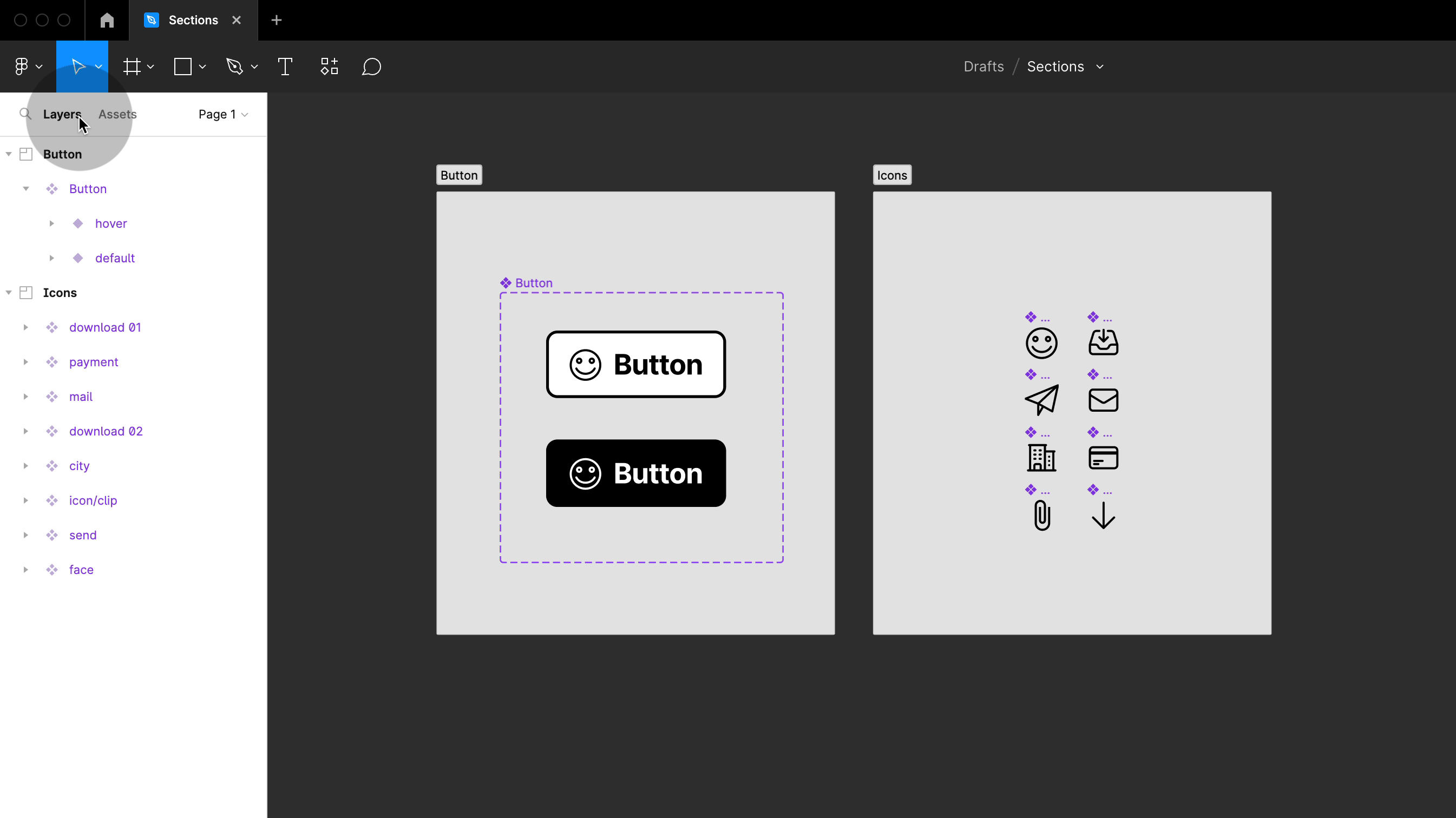Select the Component inspector tool
Image resolution: width=1456 pixels, height=818 pixels.
click(329, 66)
